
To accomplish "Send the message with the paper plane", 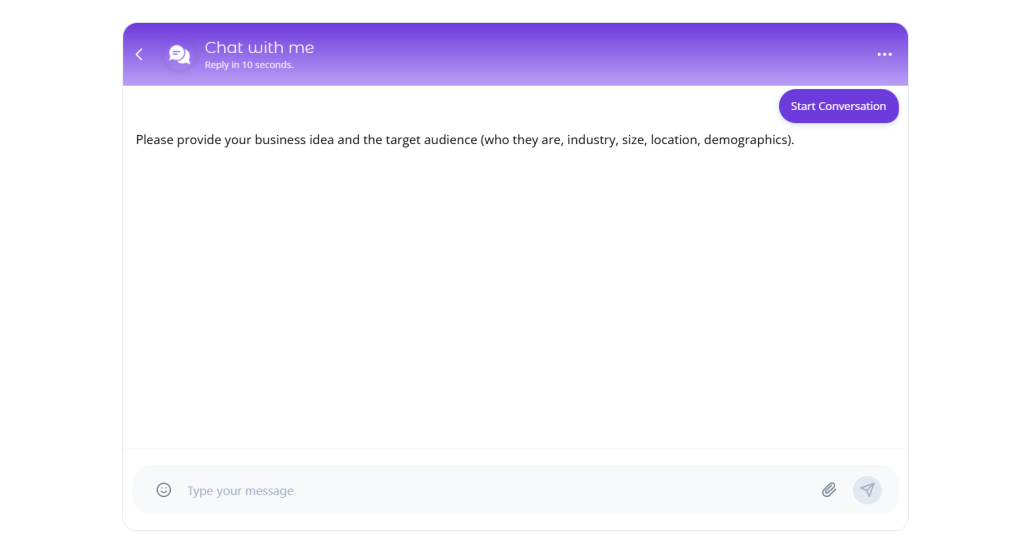I will (867, 490).
